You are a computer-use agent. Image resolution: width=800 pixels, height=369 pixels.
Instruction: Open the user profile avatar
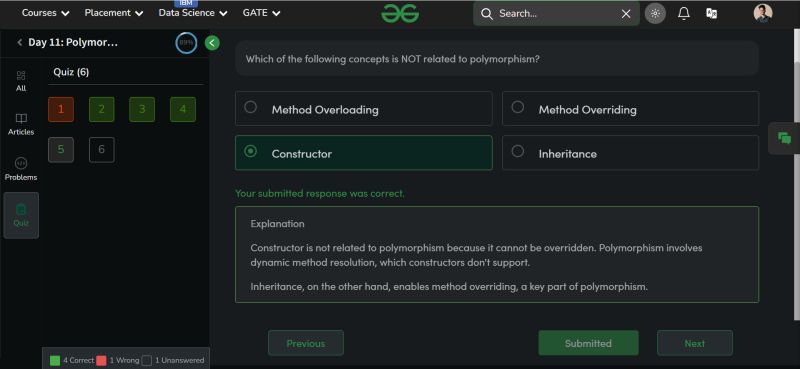[763, 13]
